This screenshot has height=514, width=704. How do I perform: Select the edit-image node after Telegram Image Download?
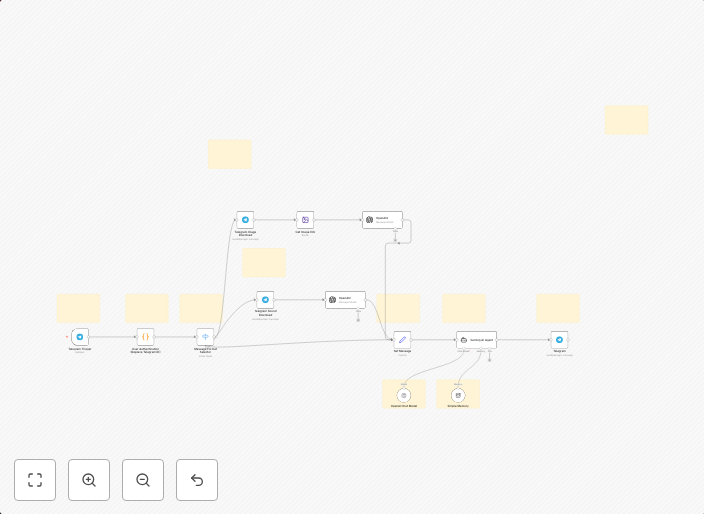click(305, 220)
